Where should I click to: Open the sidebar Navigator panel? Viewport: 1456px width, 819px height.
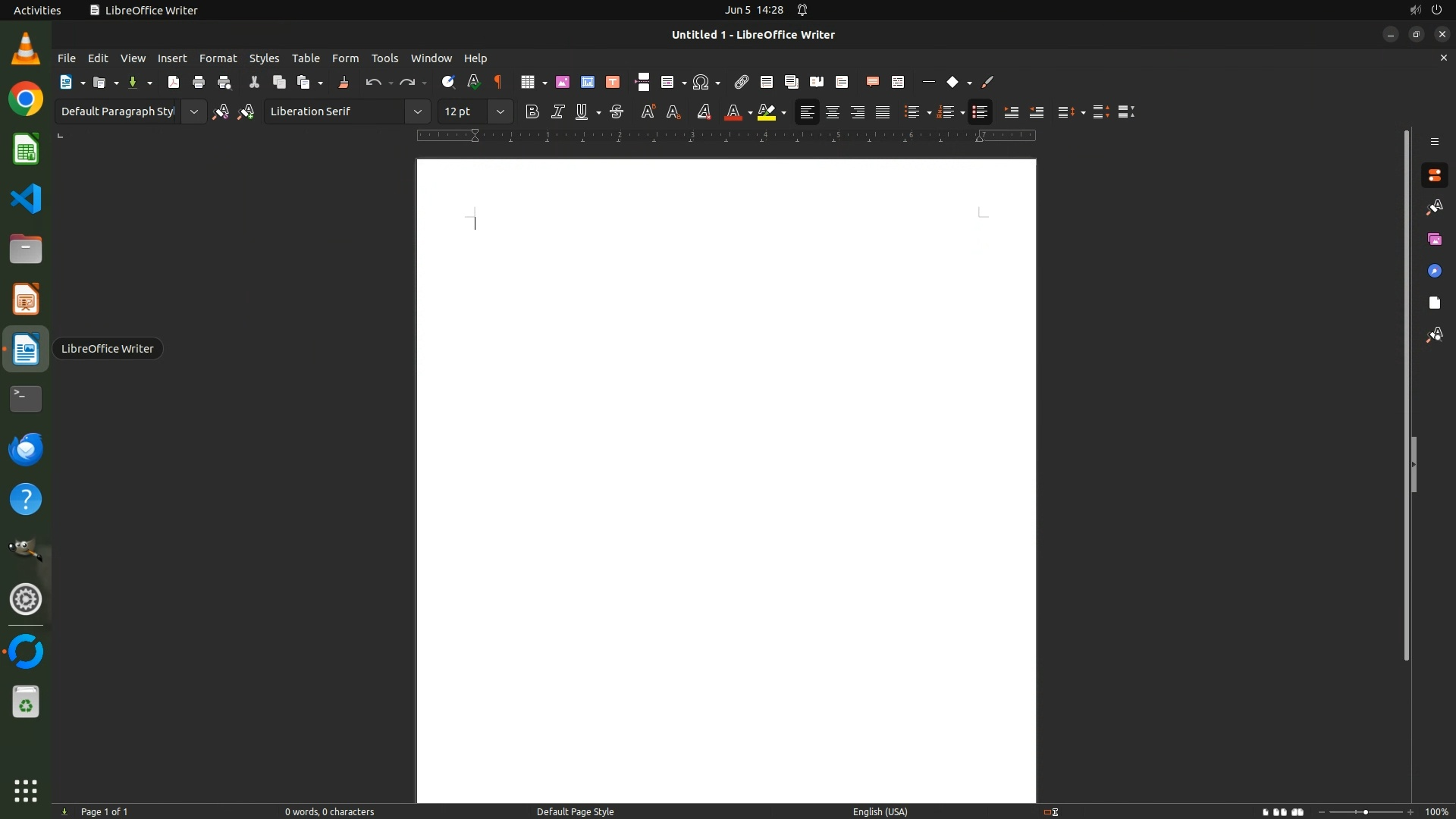click(1435, 271)
